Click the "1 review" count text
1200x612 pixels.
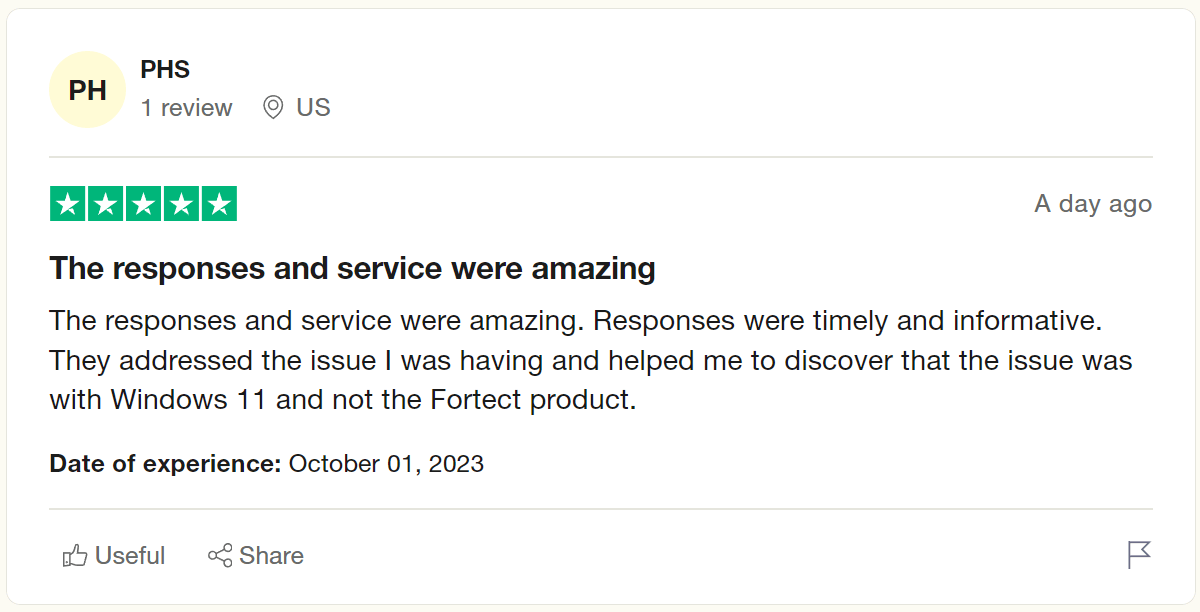pos(186,108)
